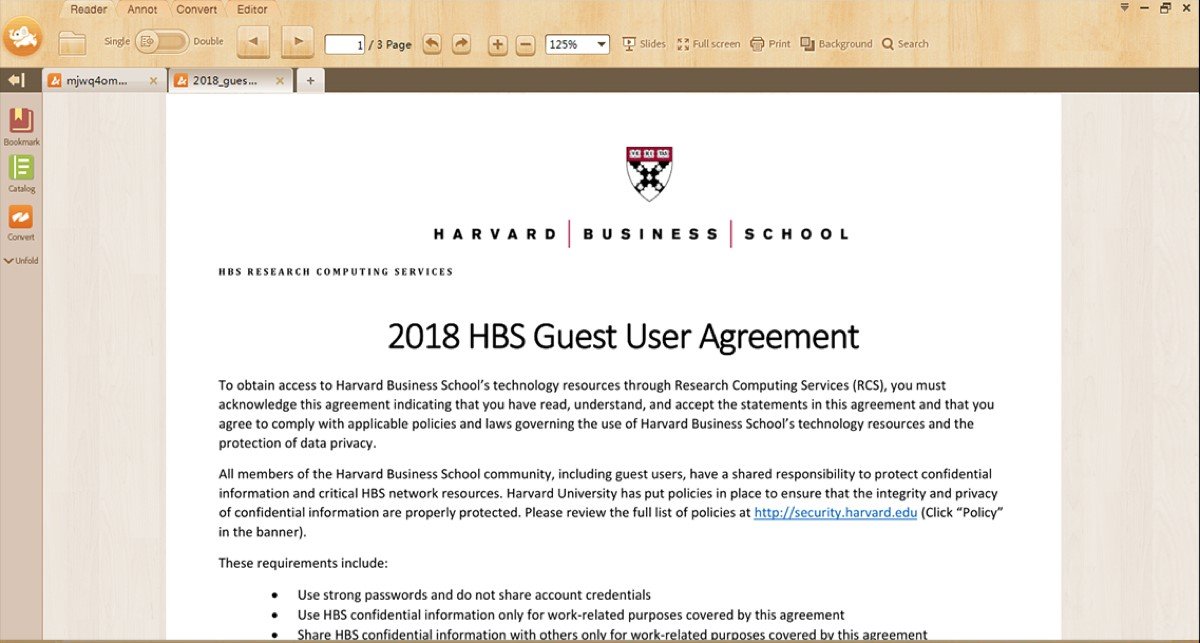Click the redo/forward curved arrow icon
The image size is (1200, 643).
[461, 44]
